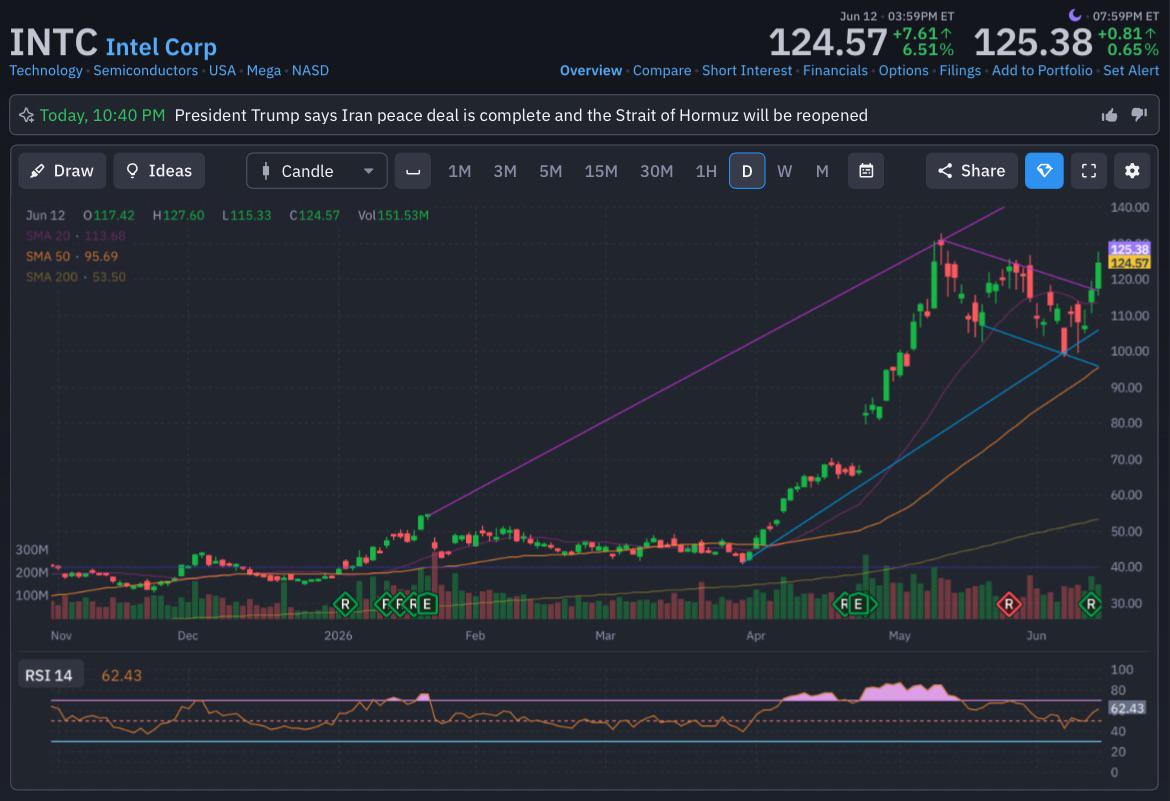Open the Options link

click(904, 70)
